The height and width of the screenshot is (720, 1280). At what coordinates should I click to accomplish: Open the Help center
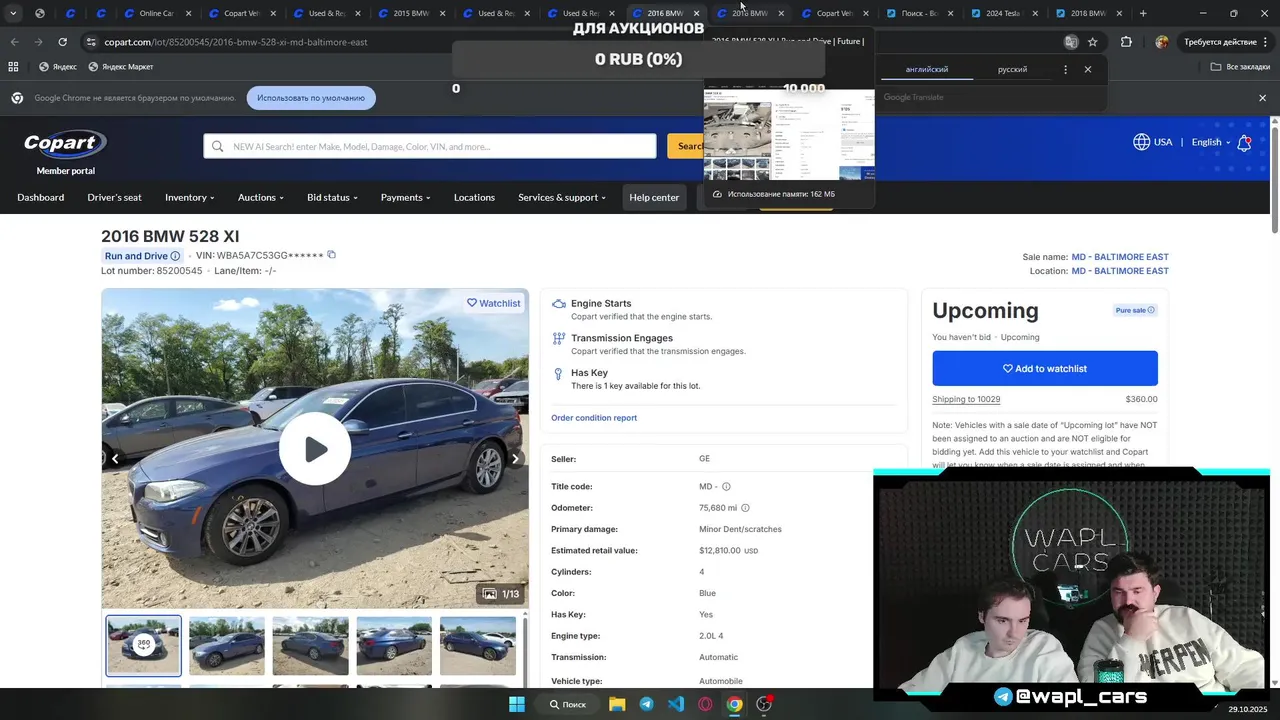pyautogui.click(x=654, y=197)
